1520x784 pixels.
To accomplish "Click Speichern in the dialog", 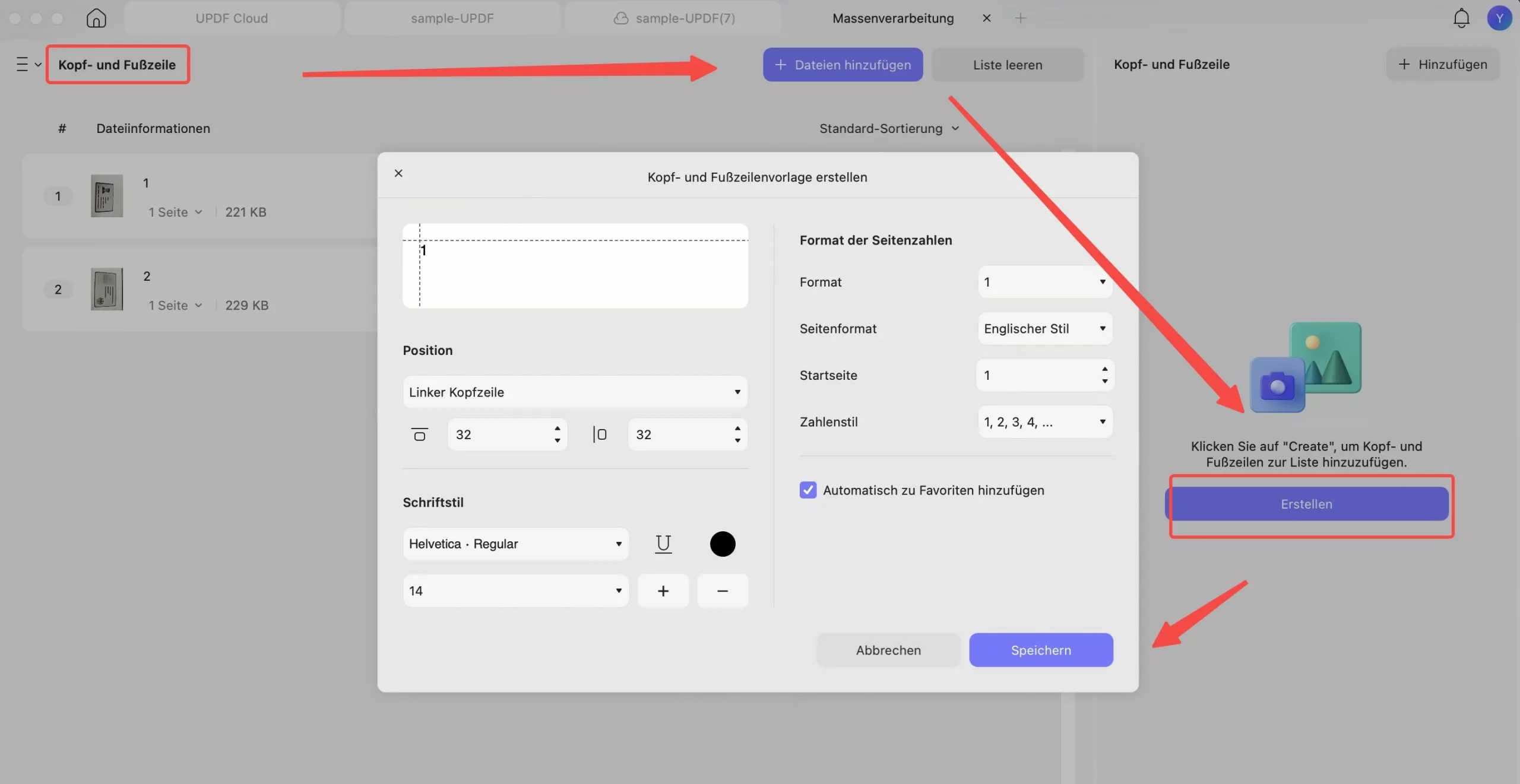I will pyautogui.click(x=1041, y=650).
